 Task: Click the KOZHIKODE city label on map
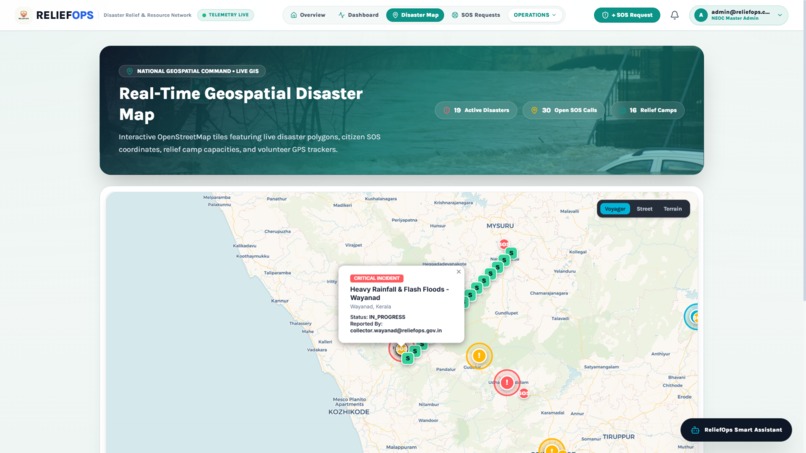coord(349,412)
